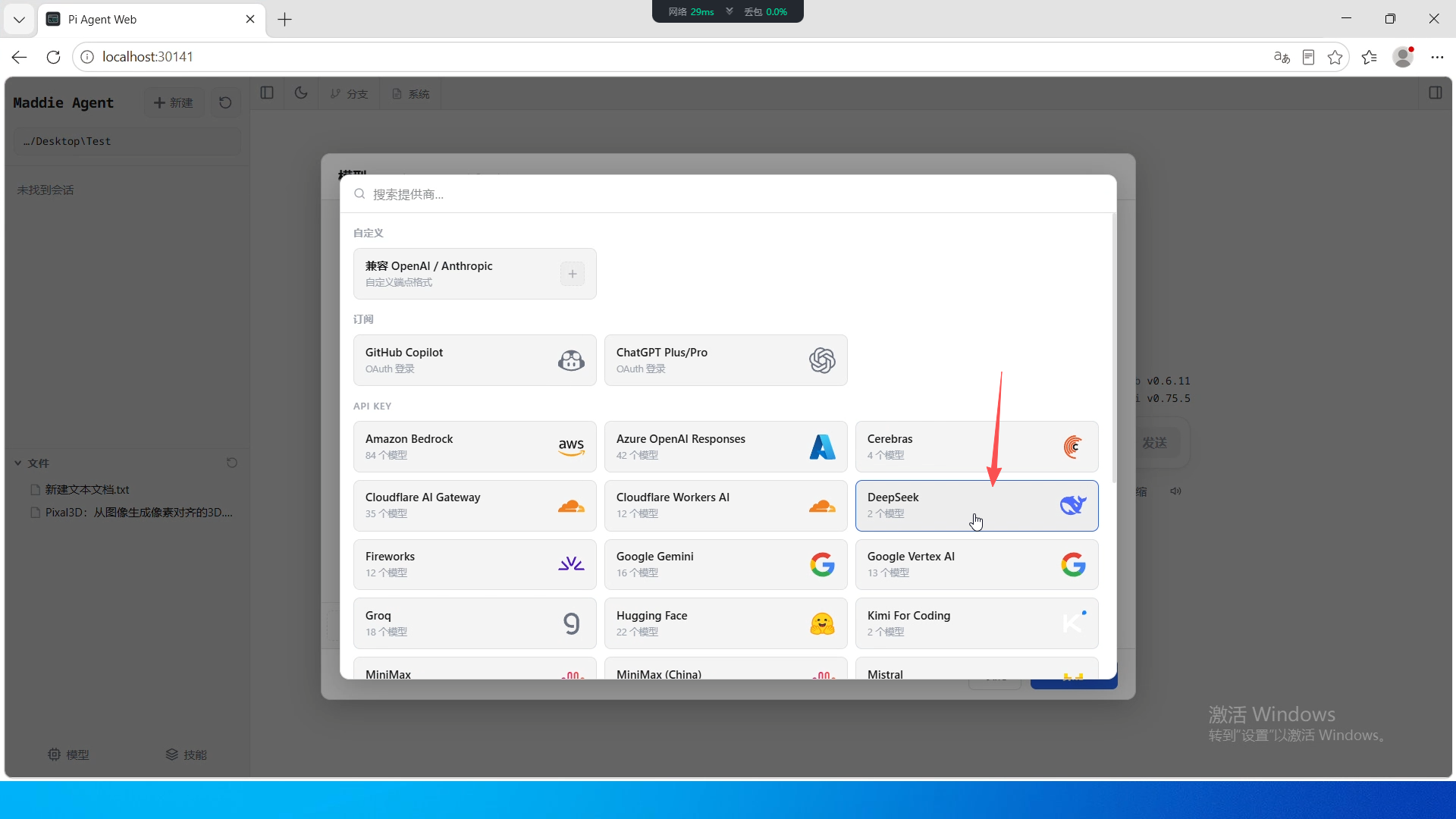The height and width of the screenshot is (819, 1456).
Task: Close the Pi Agent Web tab
Action: point(250,20)
